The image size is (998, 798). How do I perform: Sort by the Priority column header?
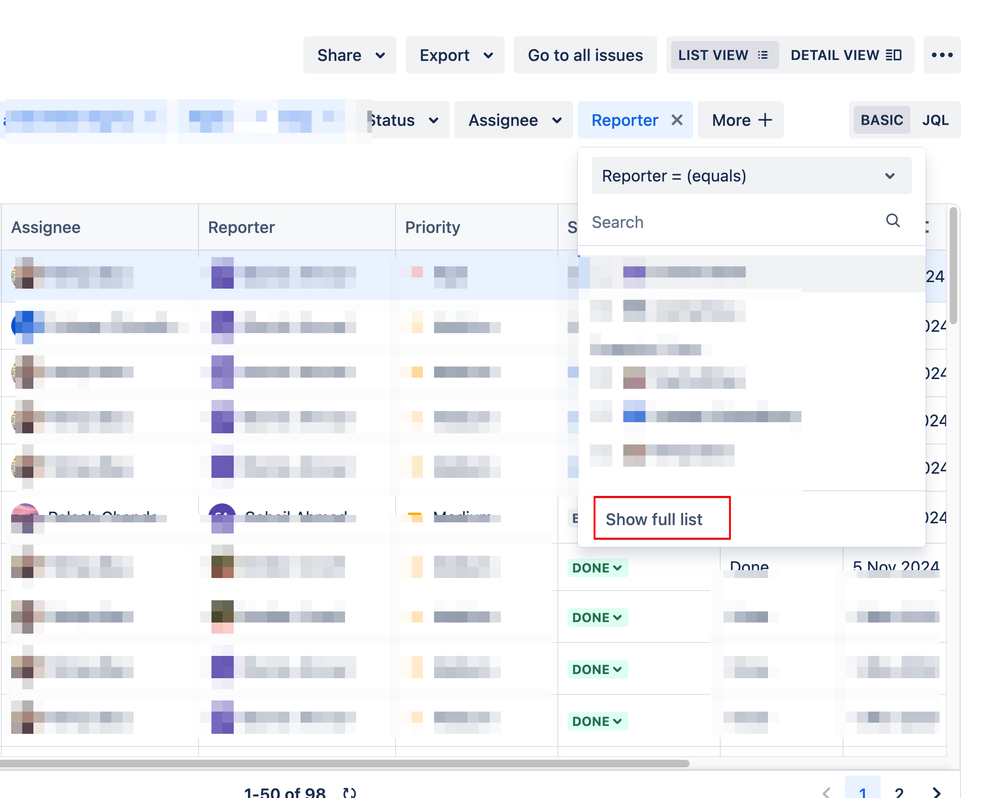tap(432, 227)
